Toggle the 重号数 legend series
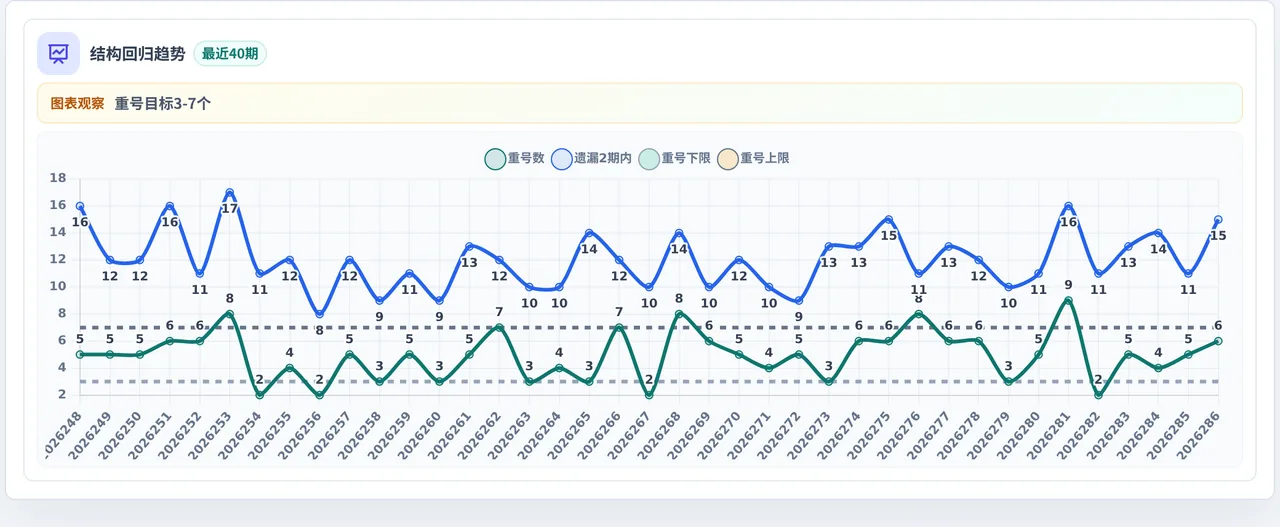Screen dimensions: 1280x527 pyautogui.click(x=514, y=158)
